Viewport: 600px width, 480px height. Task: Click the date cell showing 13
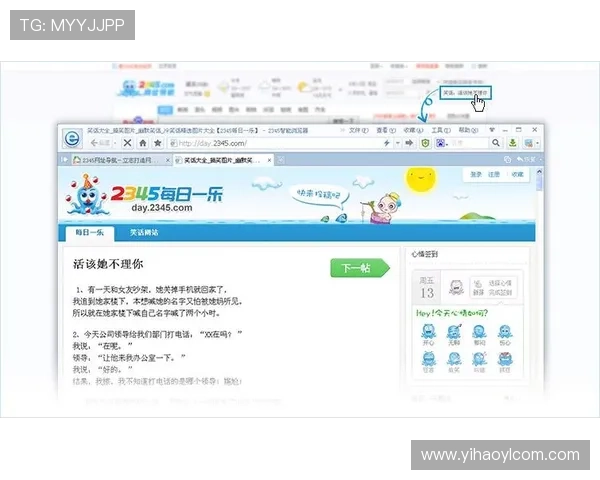pos(427,288)
